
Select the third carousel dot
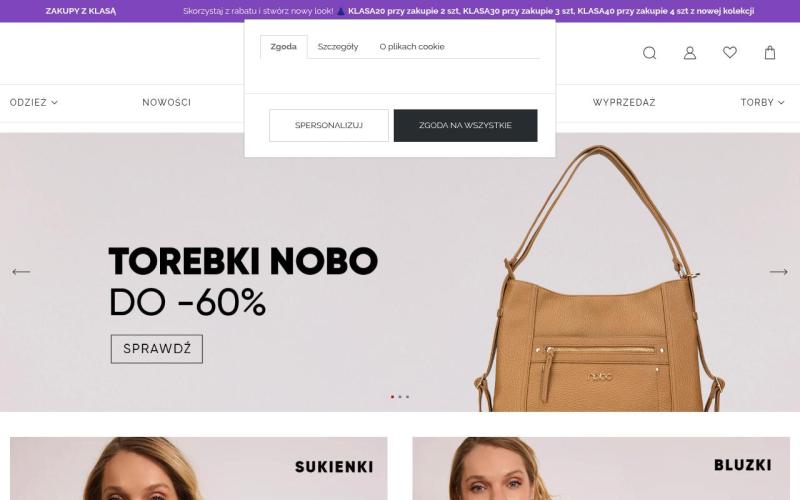click(407, 396)
